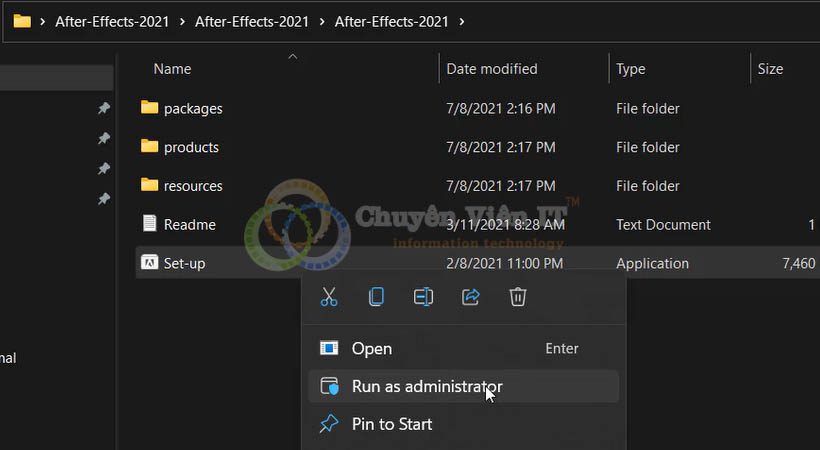Click the Cut scissors icon
The height and width of the screenshot is (450, 820).
[329, 297]
